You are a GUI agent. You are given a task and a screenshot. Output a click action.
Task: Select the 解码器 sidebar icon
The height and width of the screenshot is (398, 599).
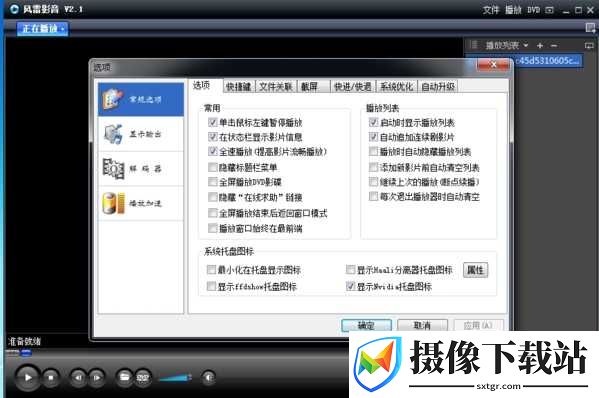[x=113, y=168]
